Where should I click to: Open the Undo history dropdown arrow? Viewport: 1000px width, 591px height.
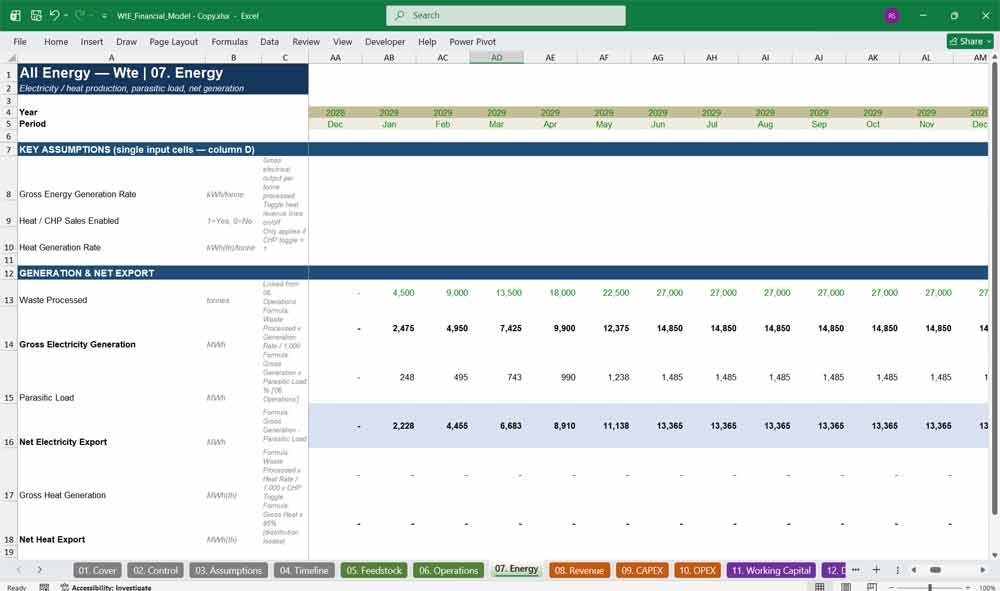click(x=66, y=15)
